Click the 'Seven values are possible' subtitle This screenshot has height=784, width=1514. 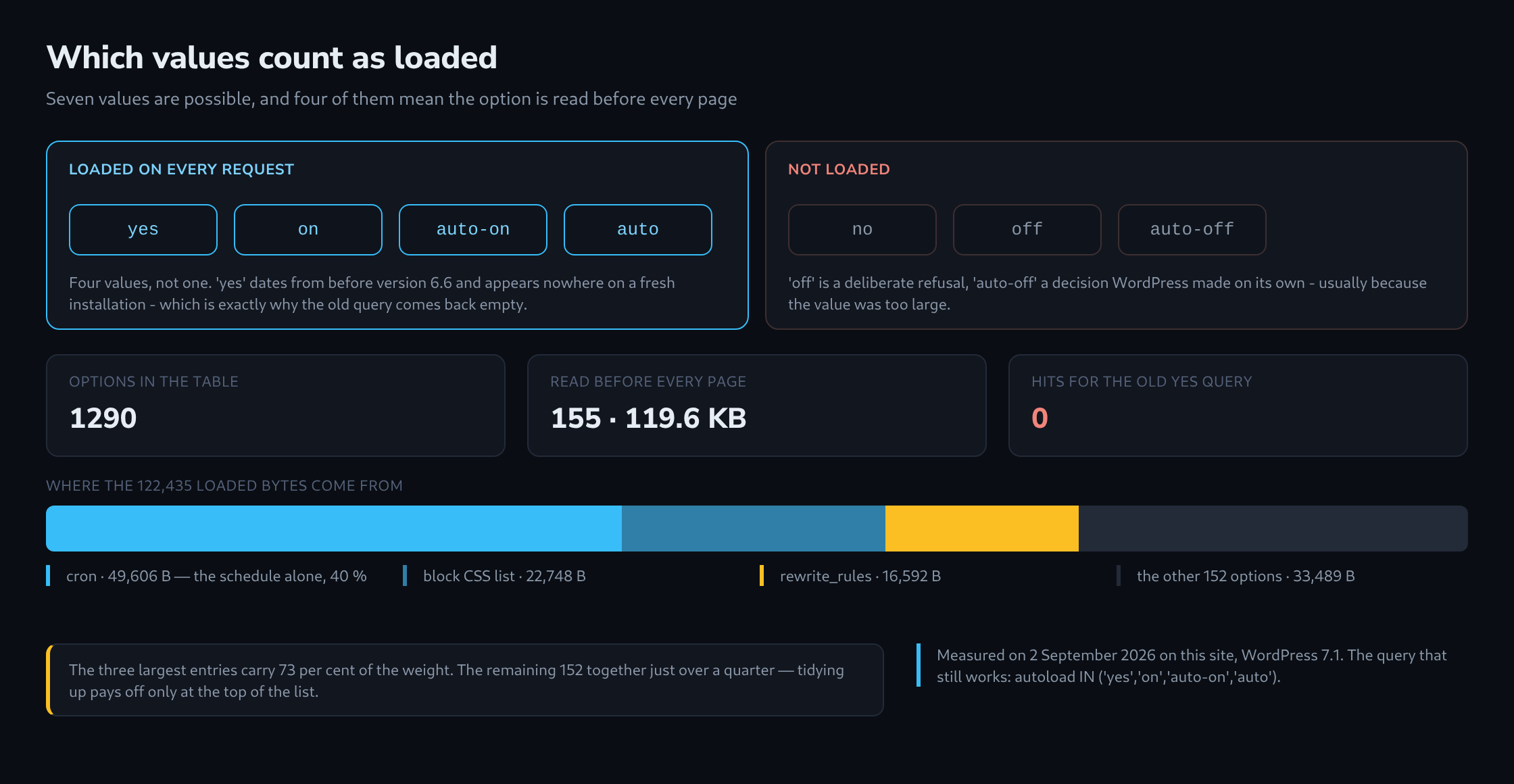391,99
